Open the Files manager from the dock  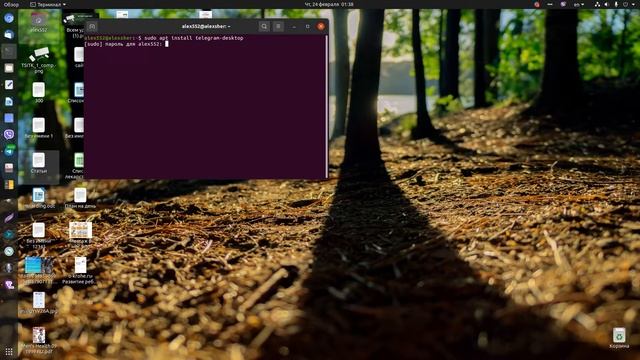click(x=9, y=68)
